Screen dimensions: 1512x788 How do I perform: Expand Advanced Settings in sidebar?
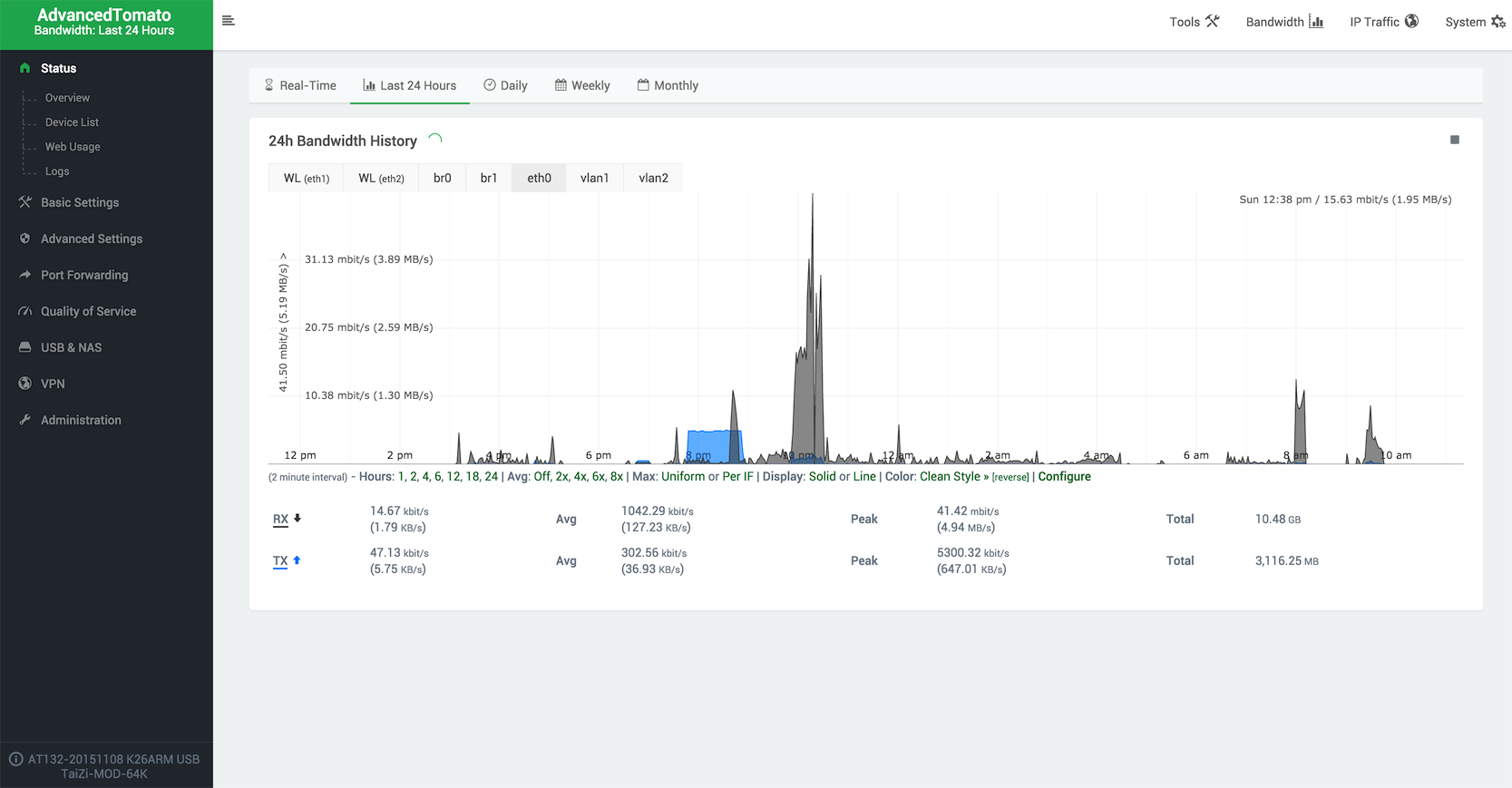click(x=106, y=238)
